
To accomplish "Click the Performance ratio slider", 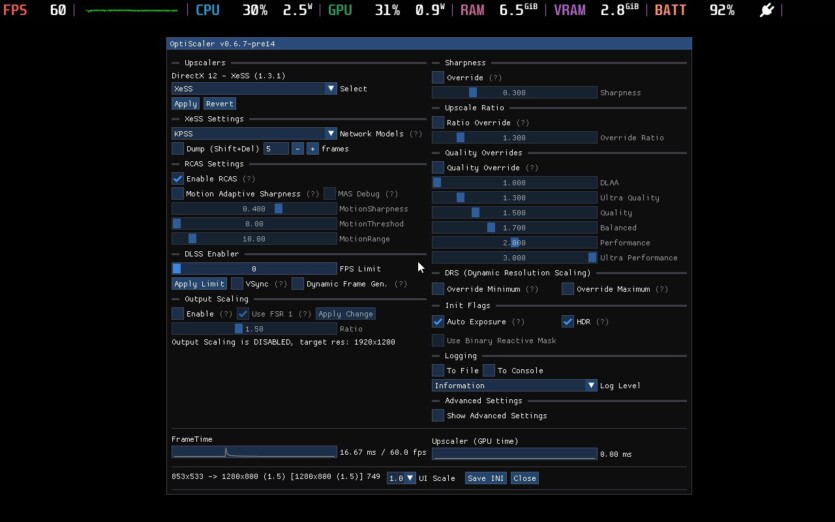I will [514, 242].
